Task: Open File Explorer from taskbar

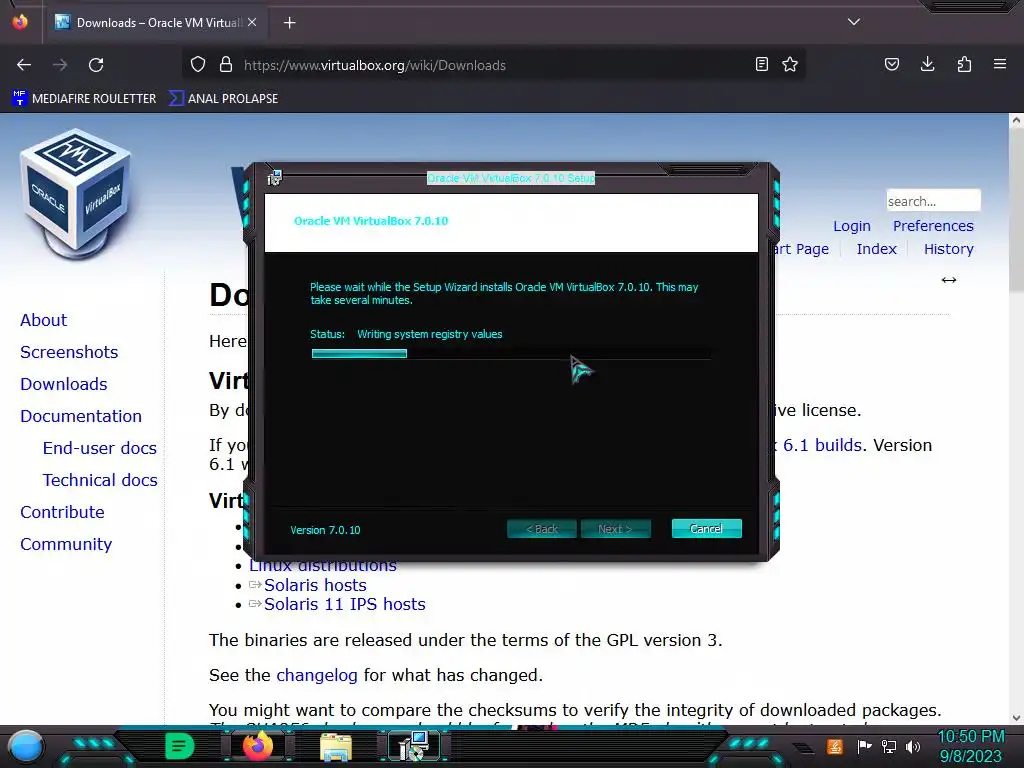Action: pos(336,747)
